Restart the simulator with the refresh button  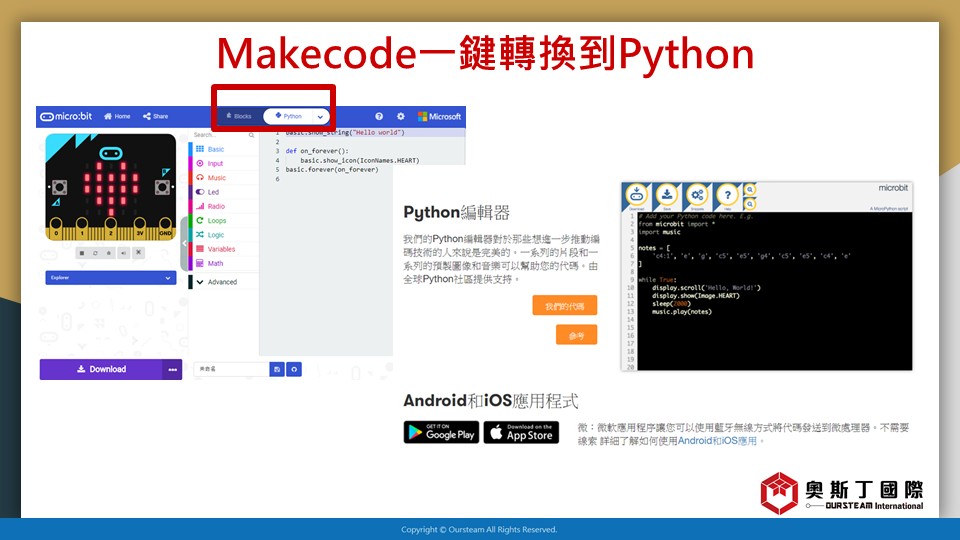point(96,253)
